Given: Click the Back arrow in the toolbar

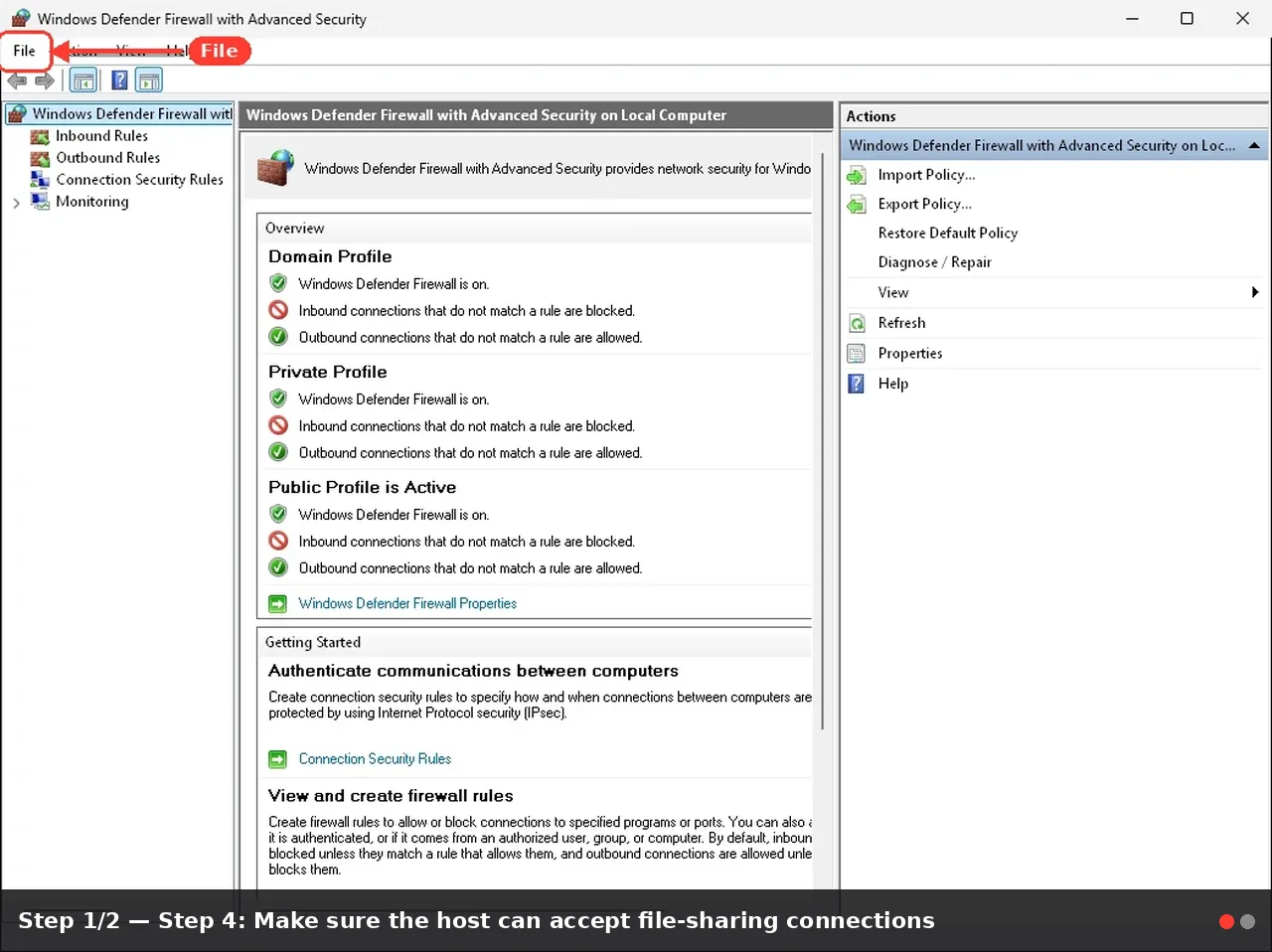Looking at the screenshot, I should tap(17, 80).
